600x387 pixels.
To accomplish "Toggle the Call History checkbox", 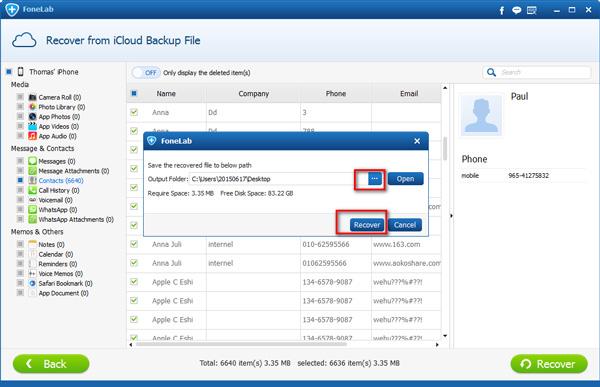I will pos(20,190).
